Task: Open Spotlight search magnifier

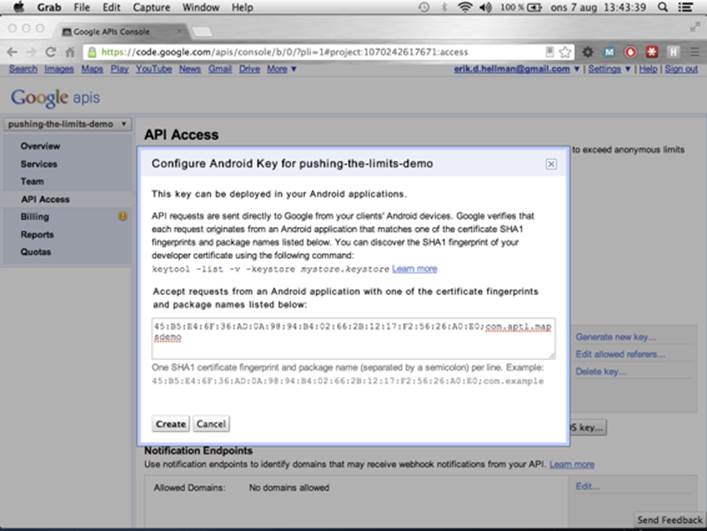Action: [662, 7]
